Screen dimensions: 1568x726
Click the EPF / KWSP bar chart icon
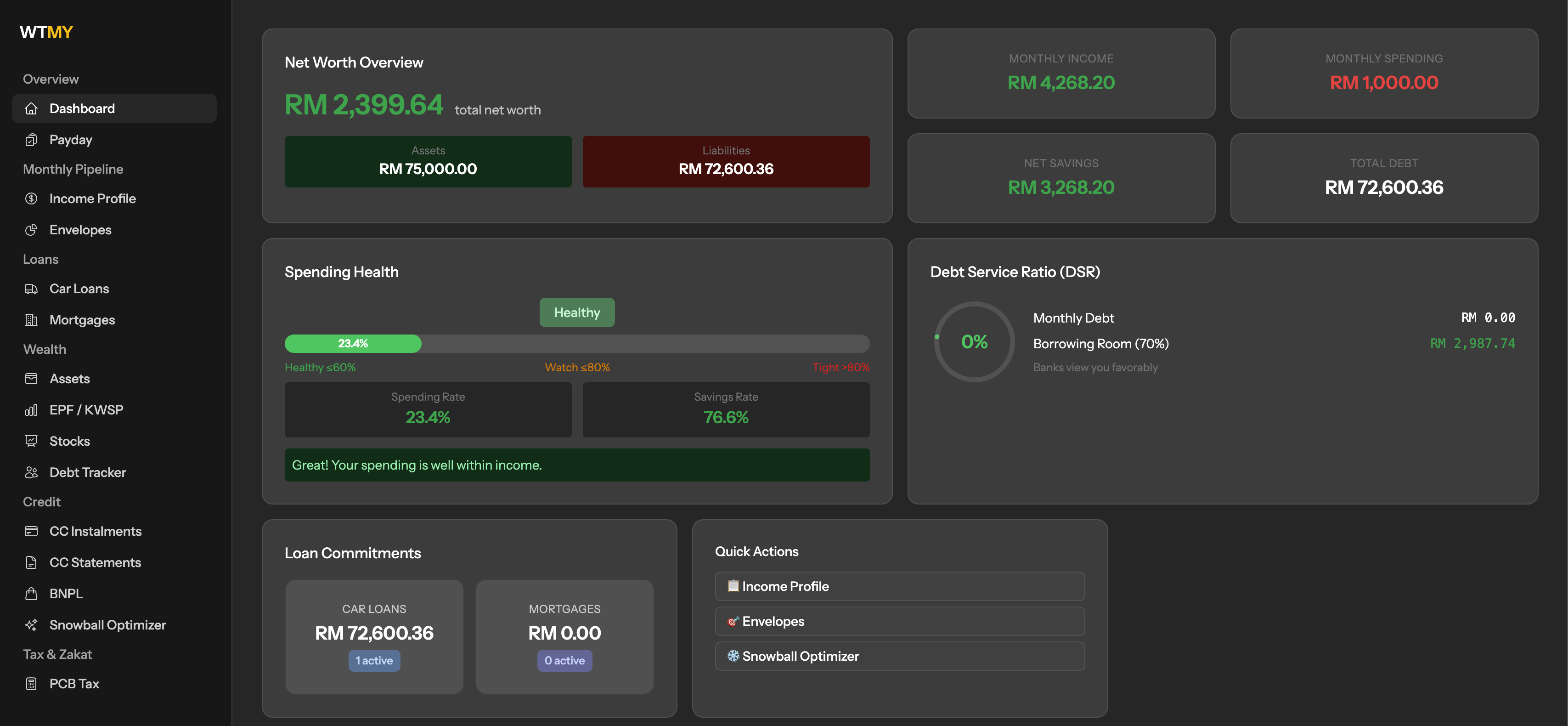point(31,410)
